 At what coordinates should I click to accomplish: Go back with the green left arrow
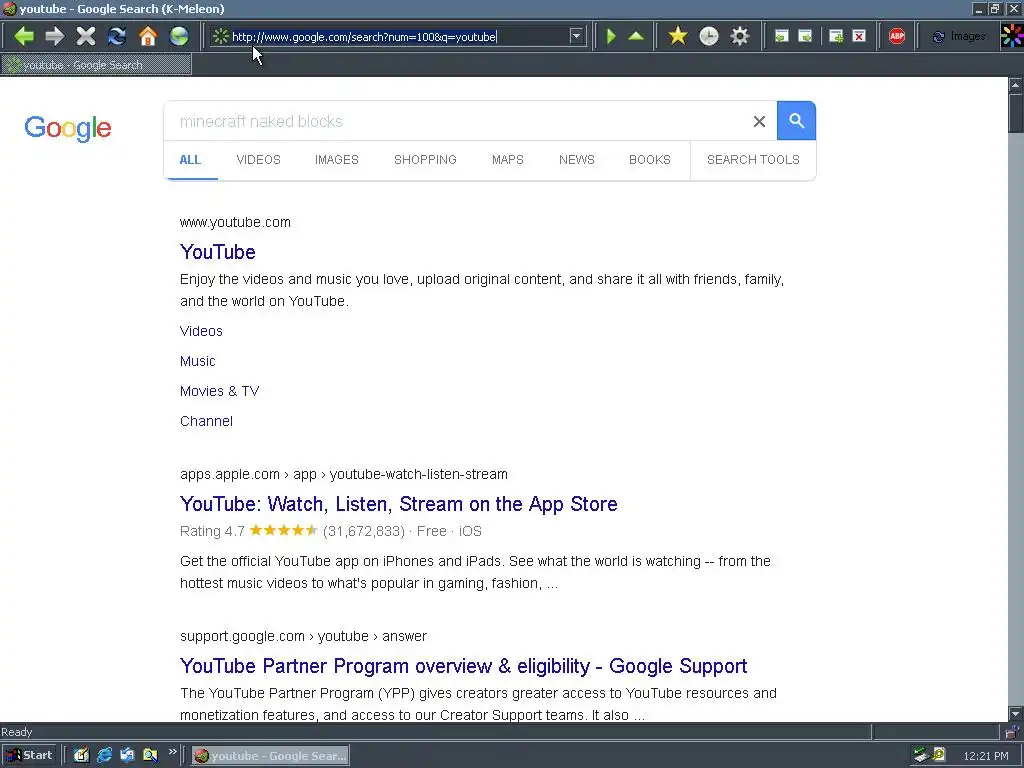(x=24, y=36)
